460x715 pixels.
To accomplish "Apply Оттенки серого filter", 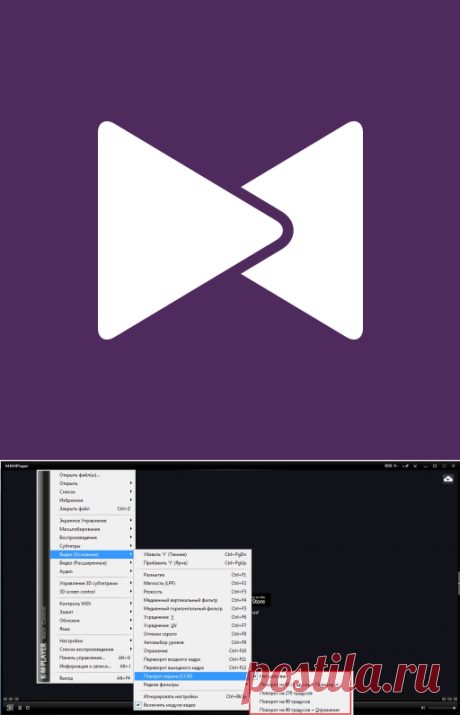I will tap(192, 634).
